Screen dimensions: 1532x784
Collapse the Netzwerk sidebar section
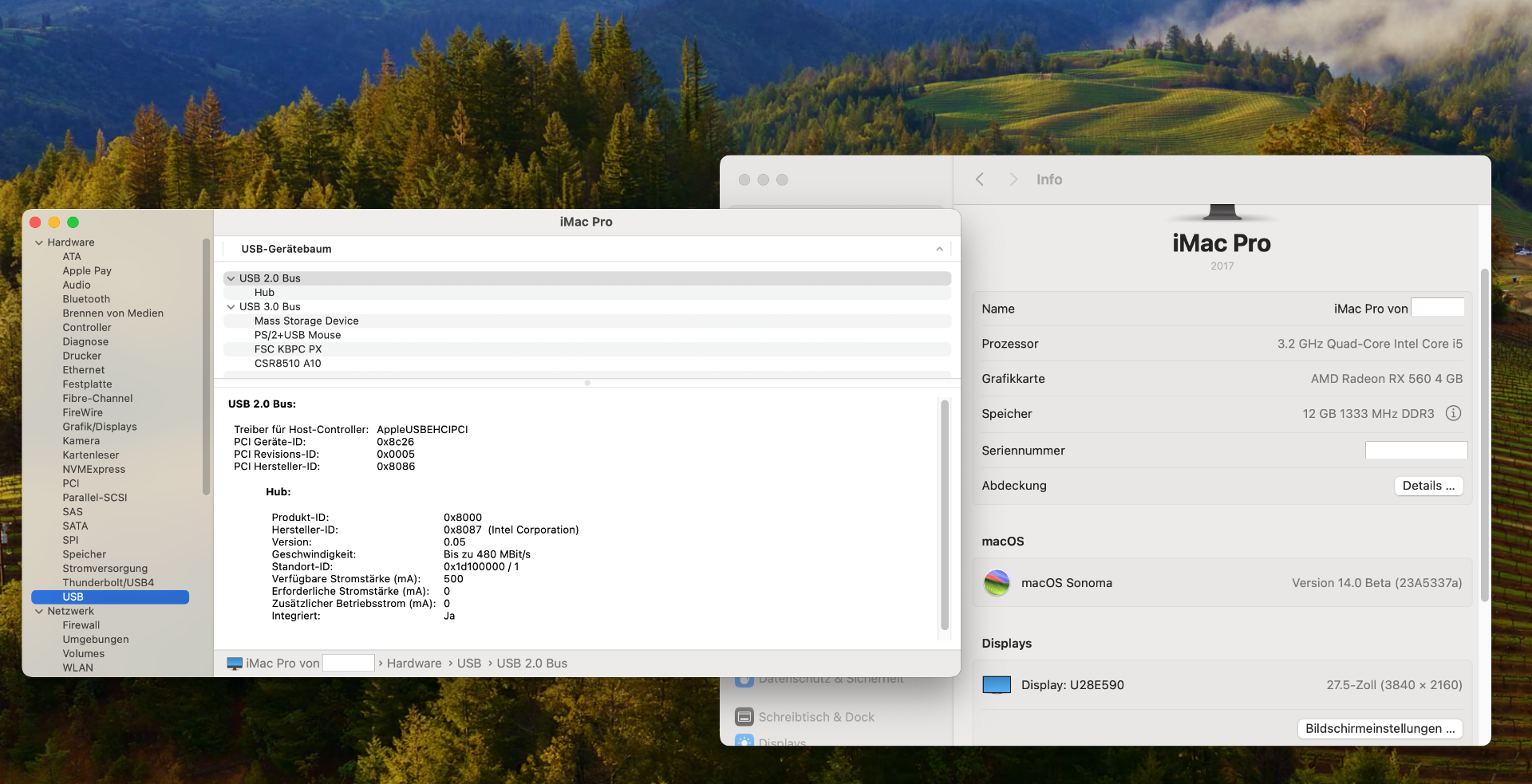[39, 612]
